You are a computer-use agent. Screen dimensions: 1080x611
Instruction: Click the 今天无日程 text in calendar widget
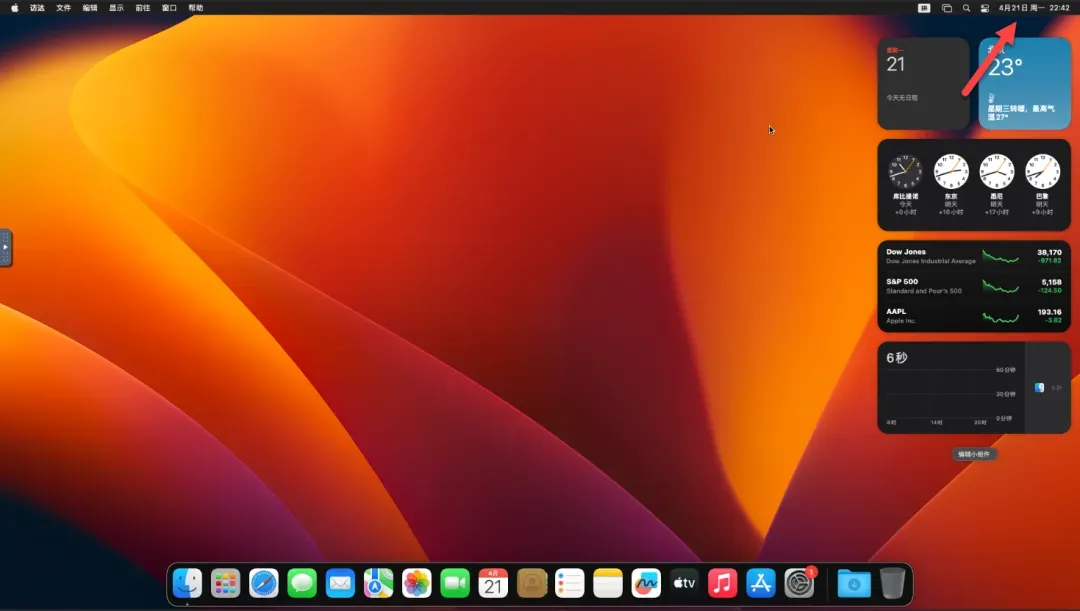(902, 98)
